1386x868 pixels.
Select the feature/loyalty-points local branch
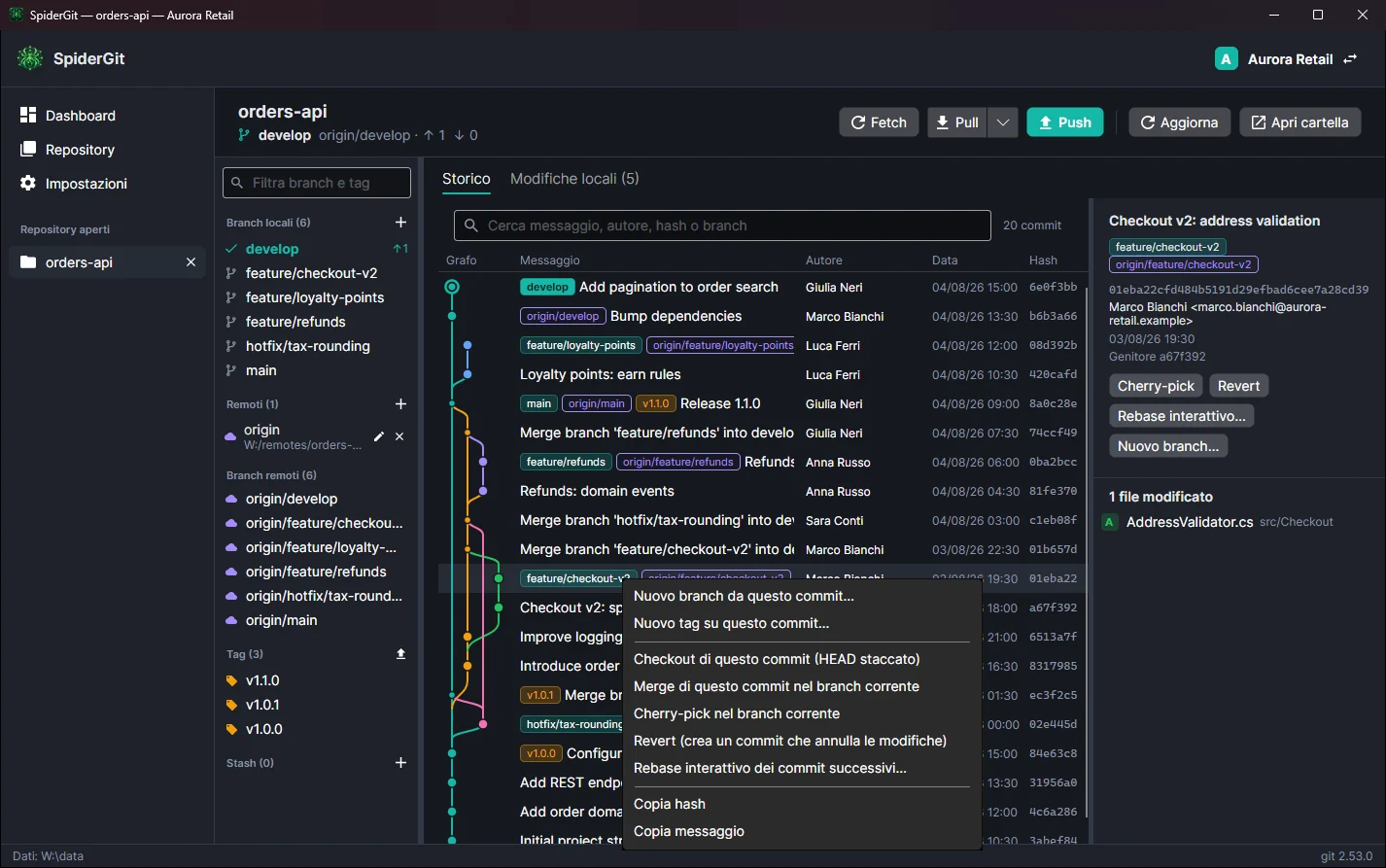point(317,297)
